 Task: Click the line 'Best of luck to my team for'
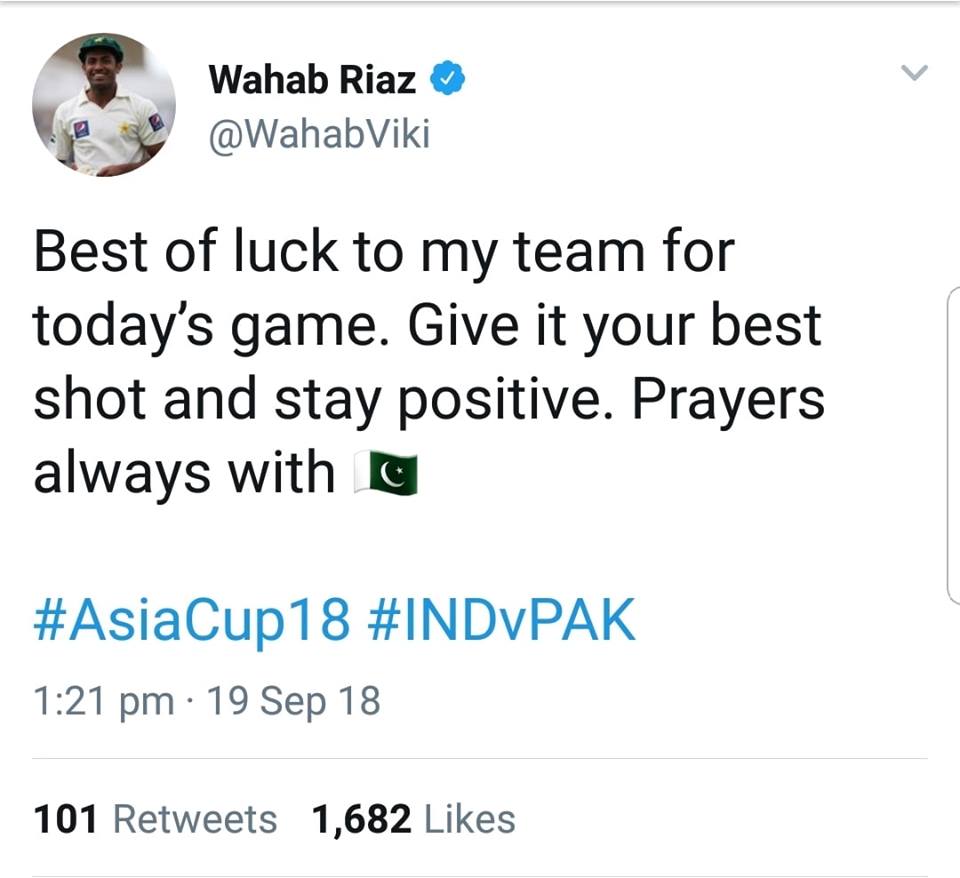384,252
